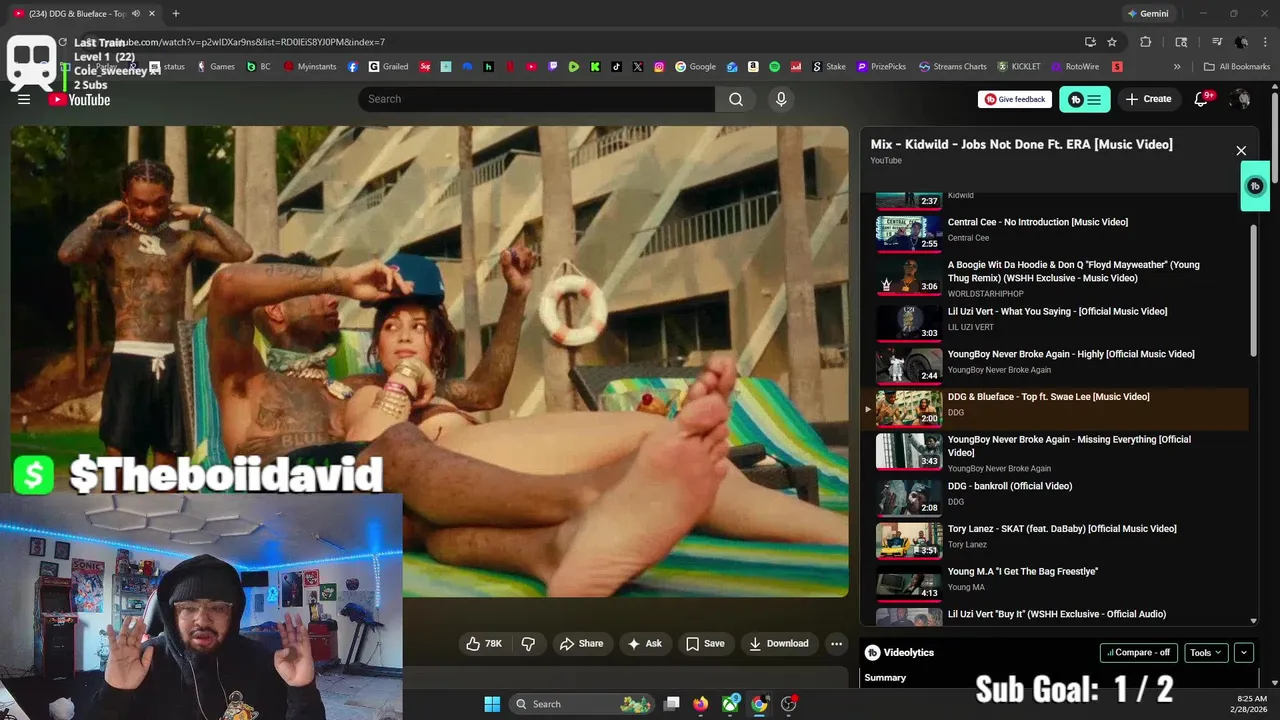Click the playlist panel scrollbar
Image resolution: width=1280 pixels, height=720 pixels.
point(1254,290)
